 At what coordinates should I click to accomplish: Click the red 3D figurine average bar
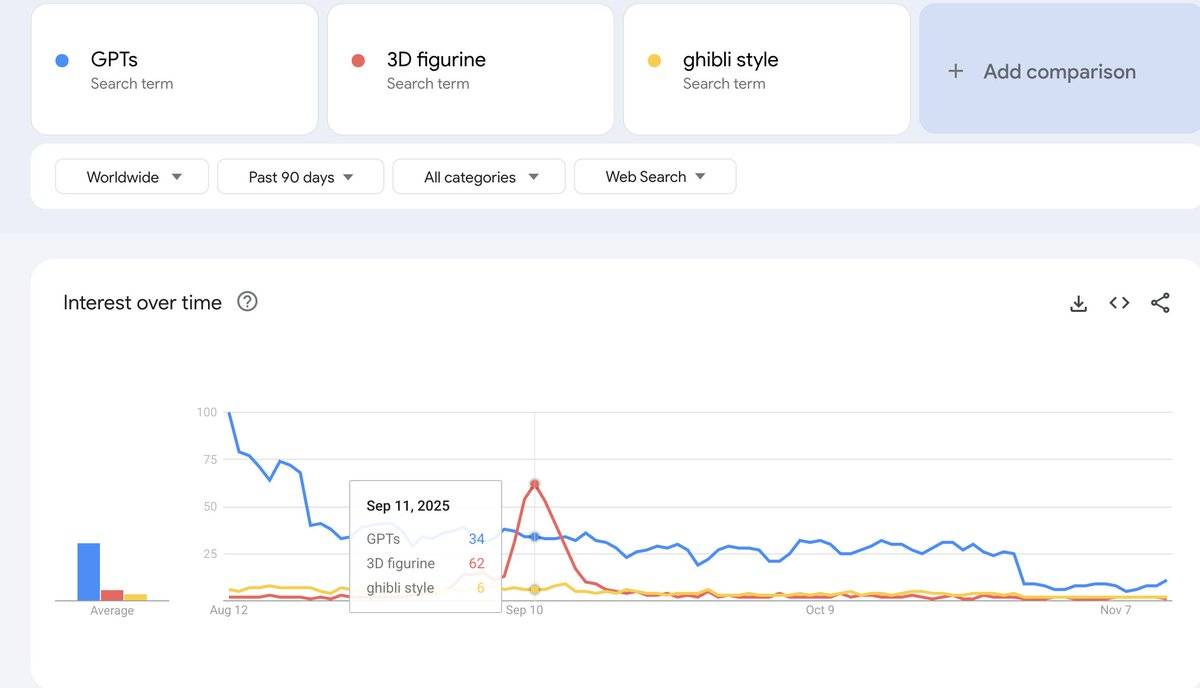tap(112, 595)
